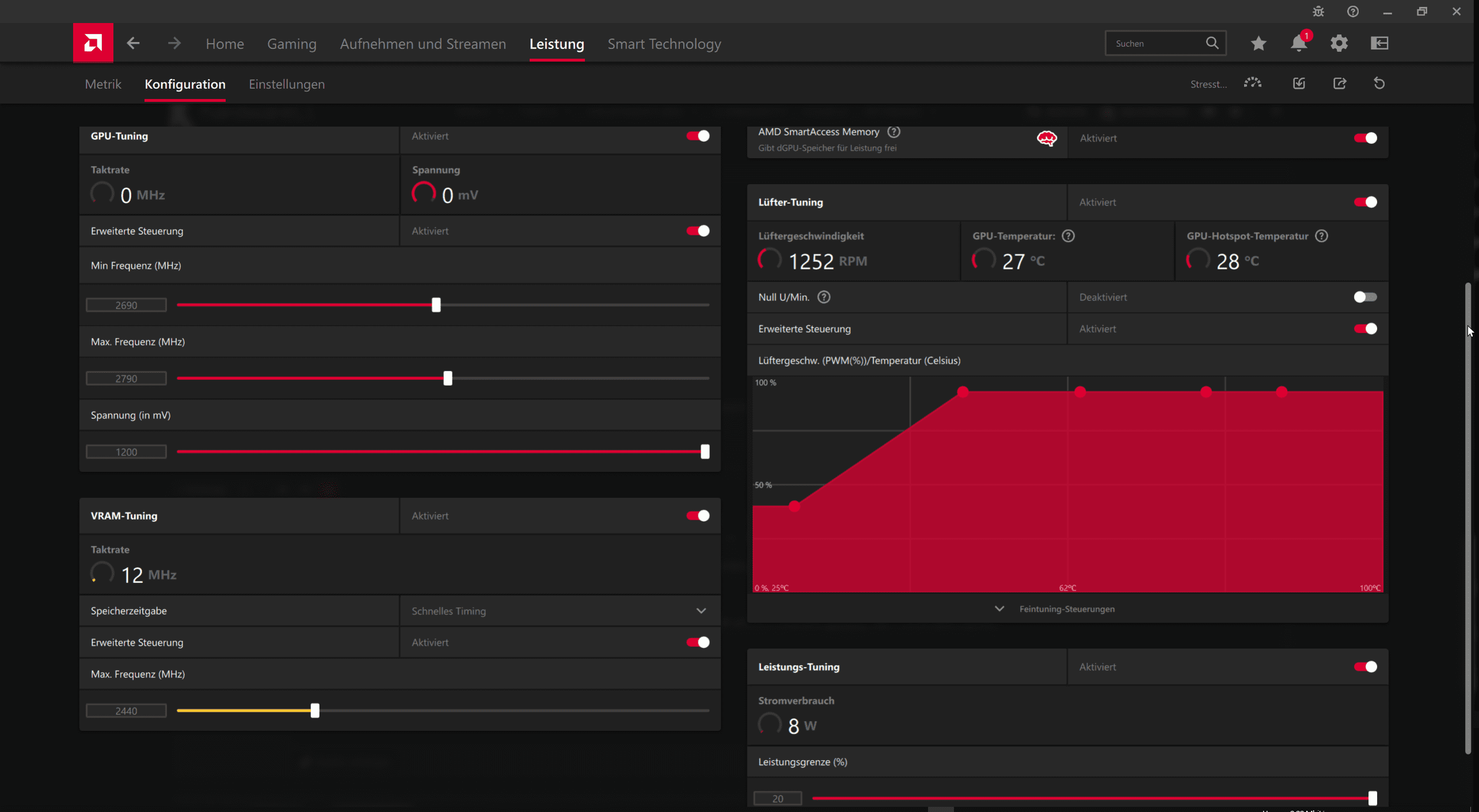The height and width of the screenshot is (812, 1479).
Task: Click the Min Frequenz slider handle
Action: 436,305
